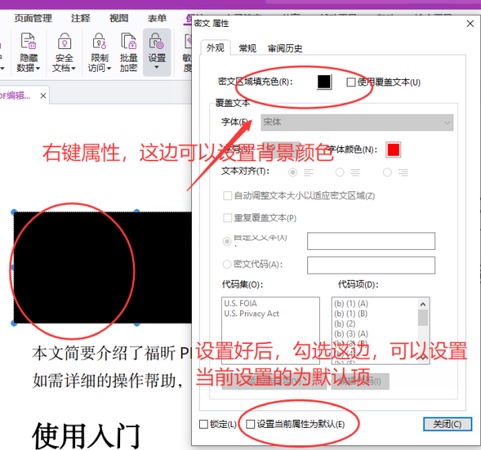
Task: Switch to the 表单 ribbon tab
Action: point(157,18)
